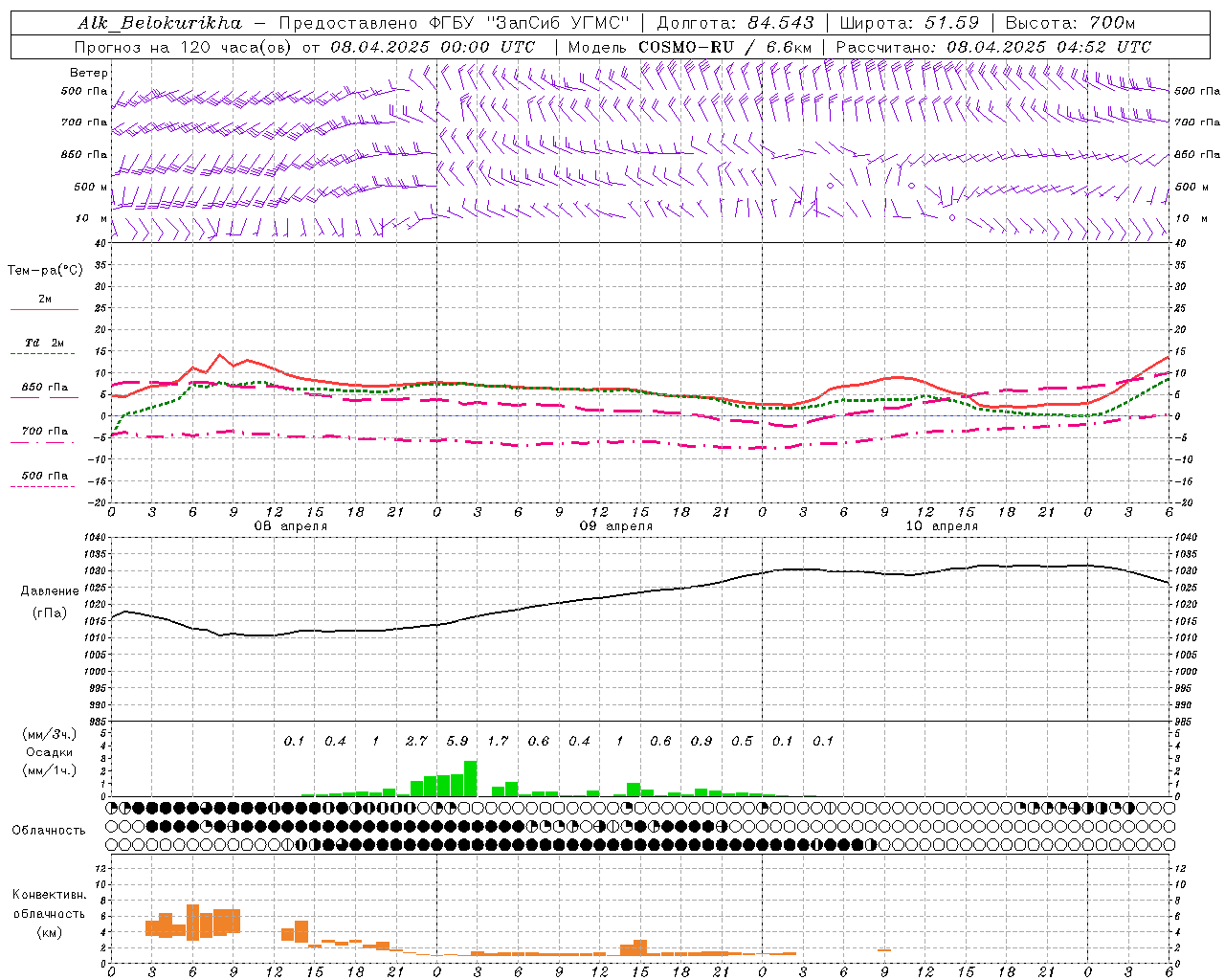
Task: Click the tallest green precipitation bar
Action: (x=470, y=778)
